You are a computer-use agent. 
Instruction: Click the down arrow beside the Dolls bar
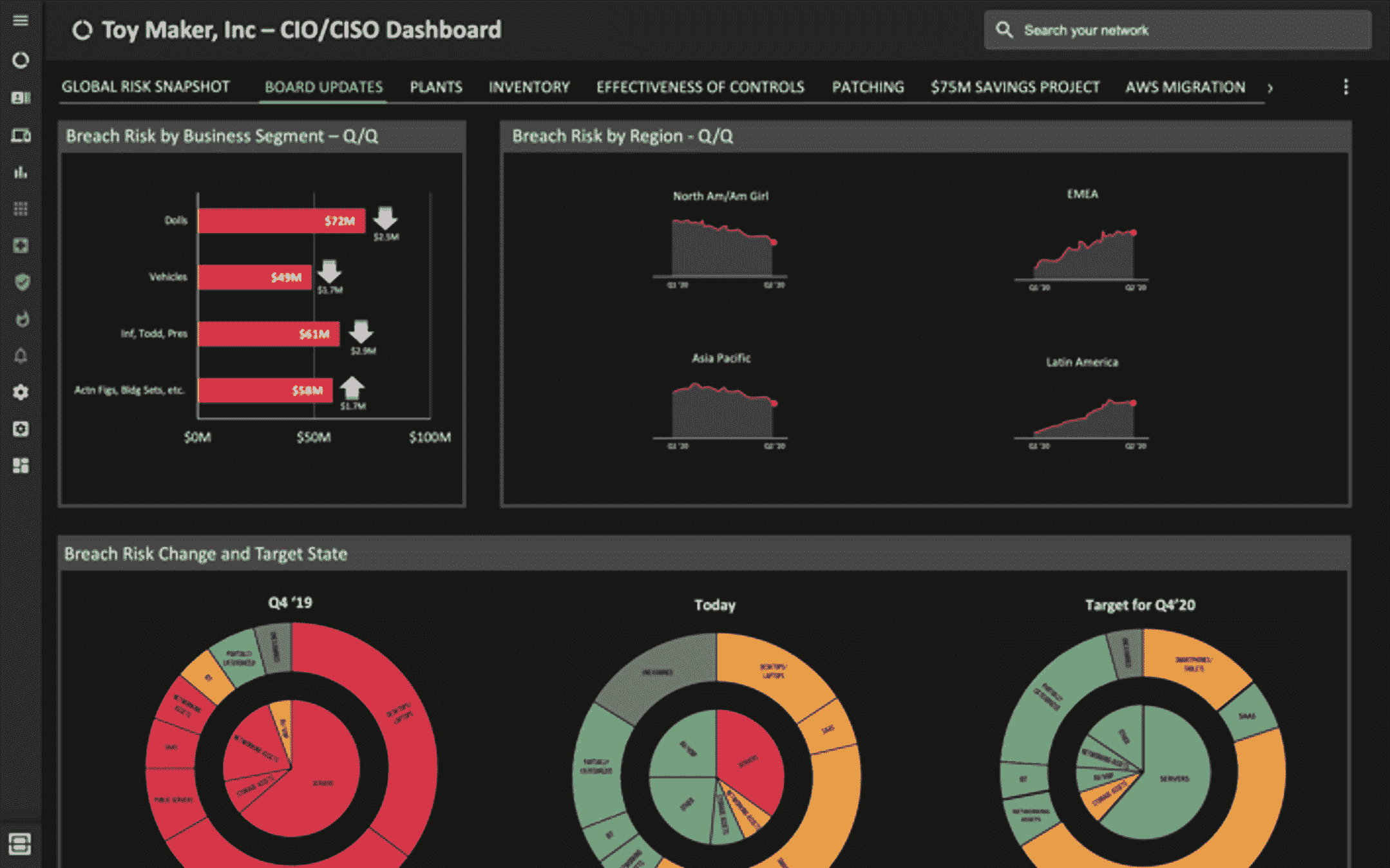[385, 218]
